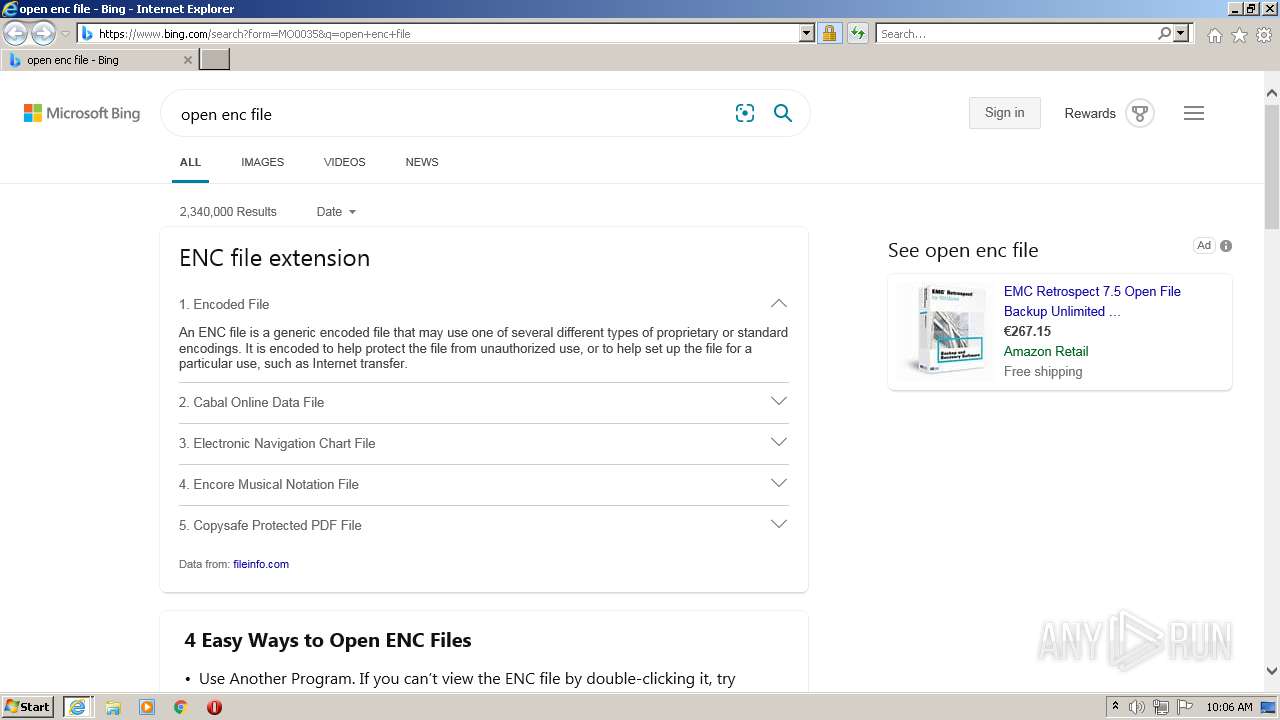Open the recent pages dropdown arrow
Image resolution: width=1280 pixels, height=720 pixels.
tap(66, 34)
